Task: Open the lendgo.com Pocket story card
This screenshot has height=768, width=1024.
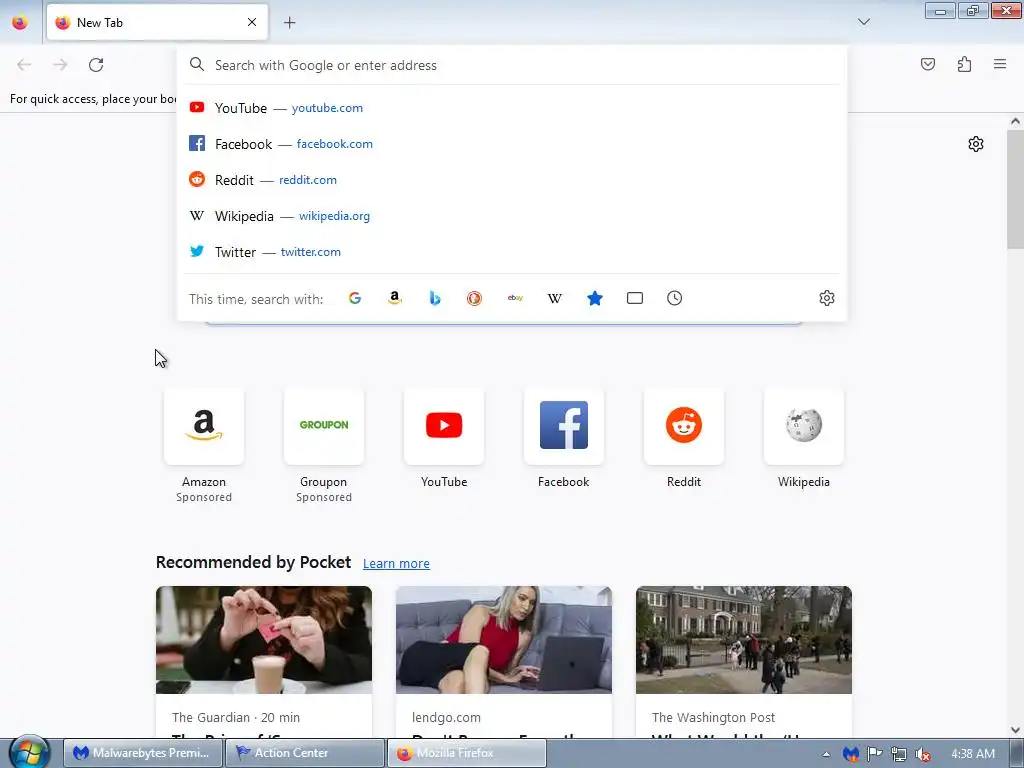Action: click(504, 662)
